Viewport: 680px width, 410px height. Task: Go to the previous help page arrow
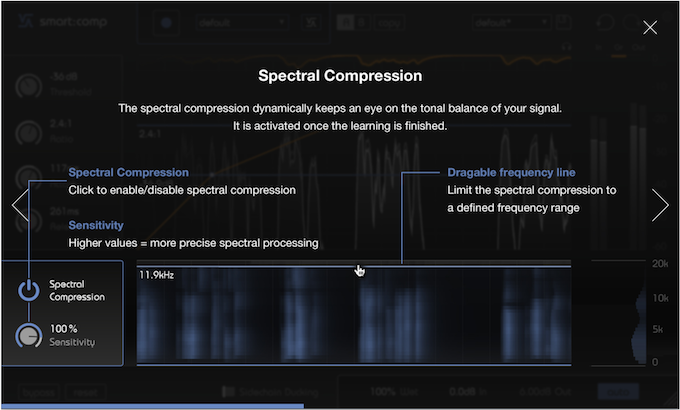click(x=20, y=205)
